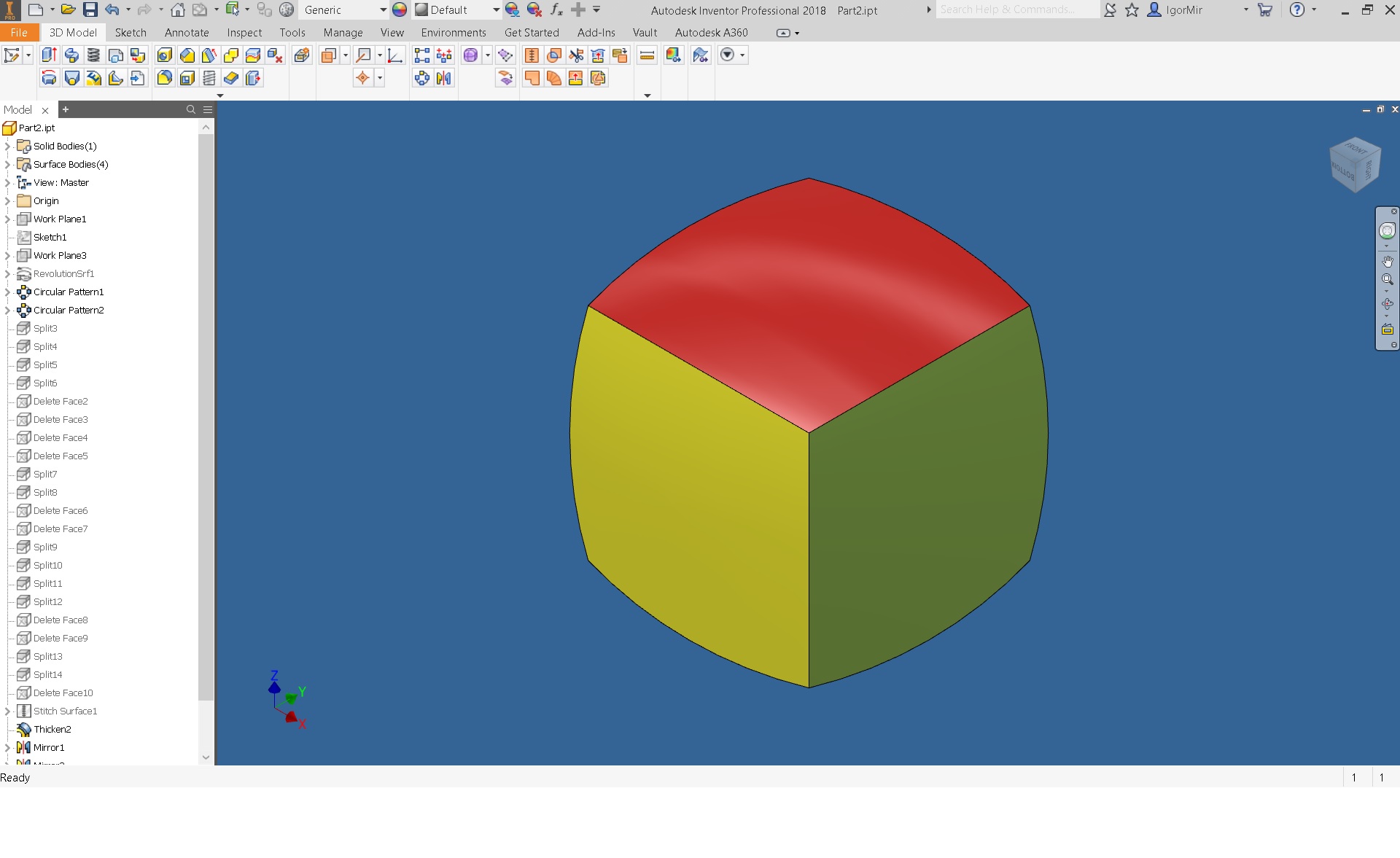Select the Revolve tool

pyautogui.click(x=71, y=55)
